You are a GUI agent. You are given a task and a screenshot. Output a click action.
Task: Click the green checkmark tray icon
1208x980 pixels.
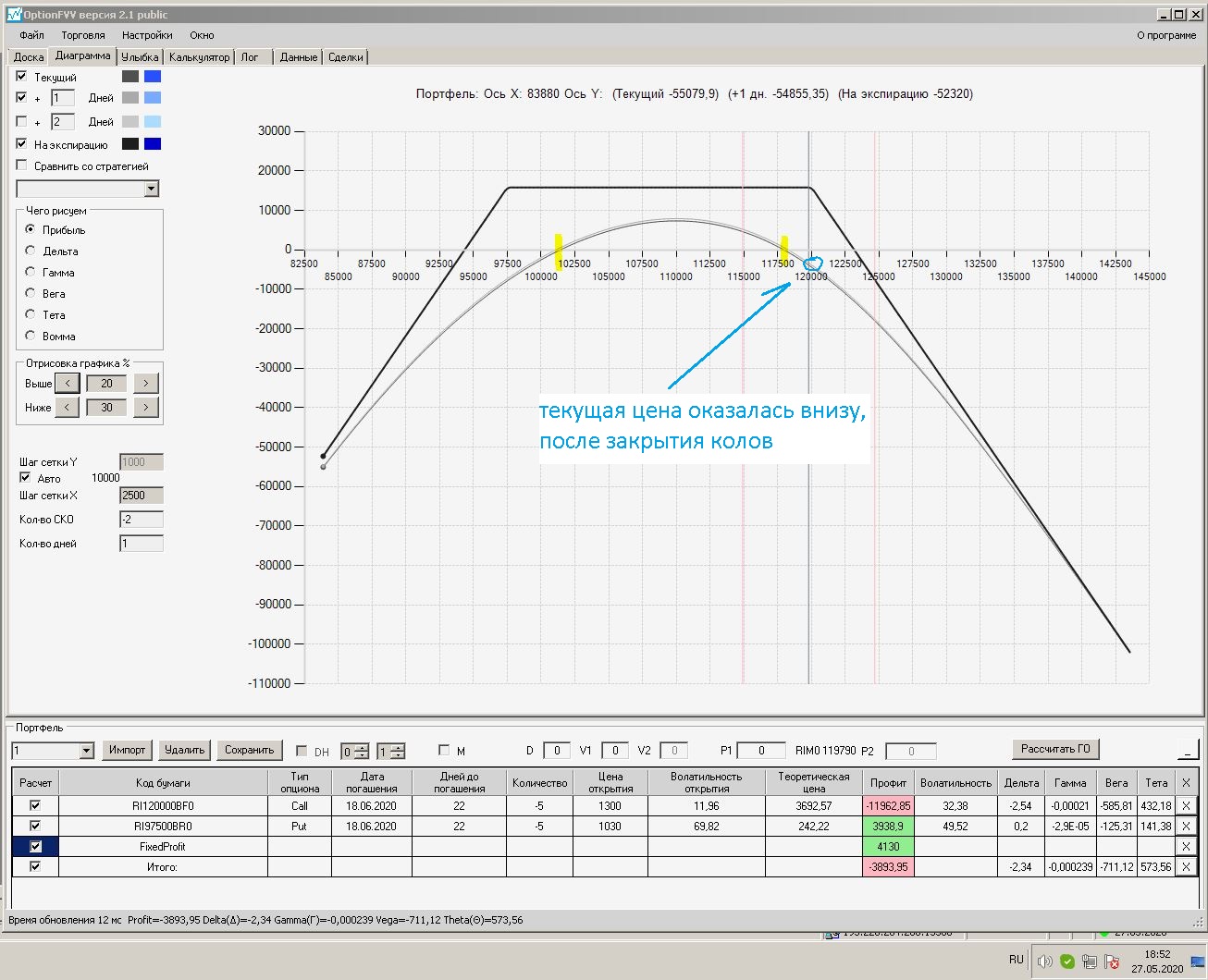tap(1066, 962)
